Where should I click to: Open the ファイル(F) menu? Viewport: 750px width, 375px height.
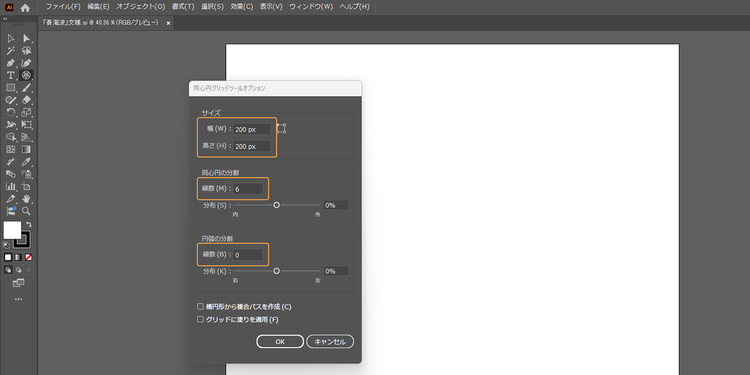point(63,7)
